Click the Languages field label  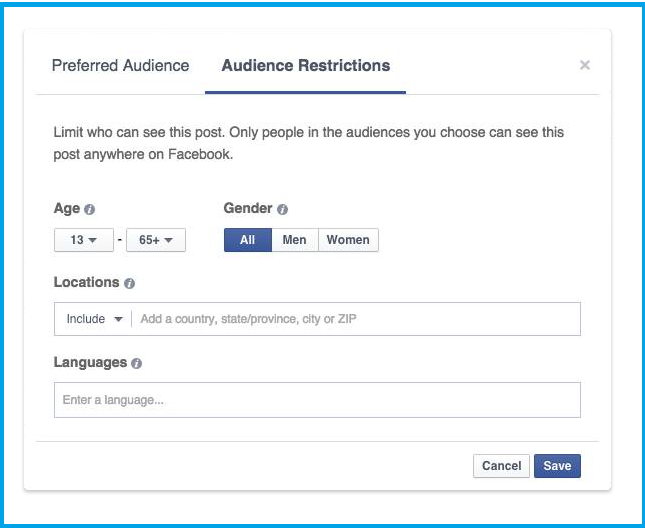tap(90, 363)
